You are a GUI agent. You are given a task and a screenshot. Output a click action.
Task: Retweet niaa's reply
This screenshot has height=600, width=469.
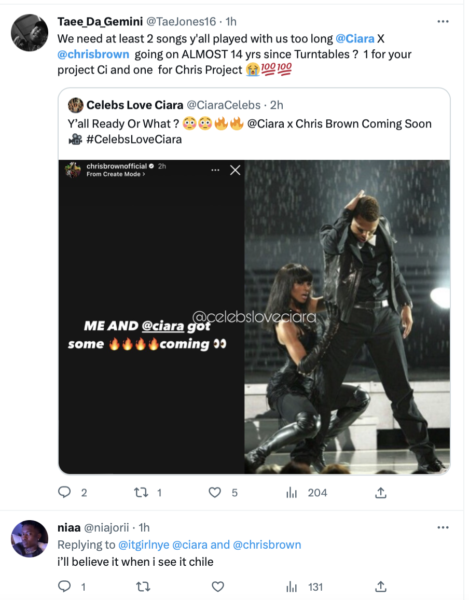pyautogui.click(x=143, y=586)
